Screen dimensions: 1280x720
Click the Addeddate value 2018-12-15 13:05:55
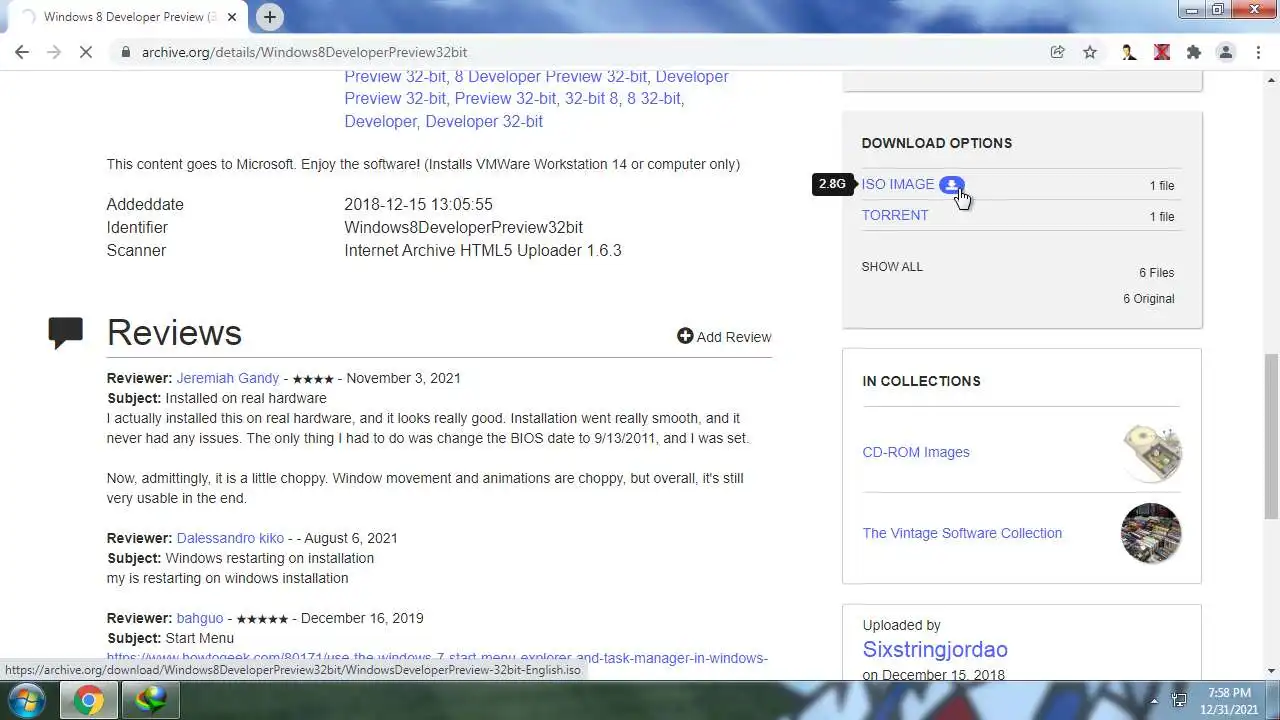pos(419,204)
